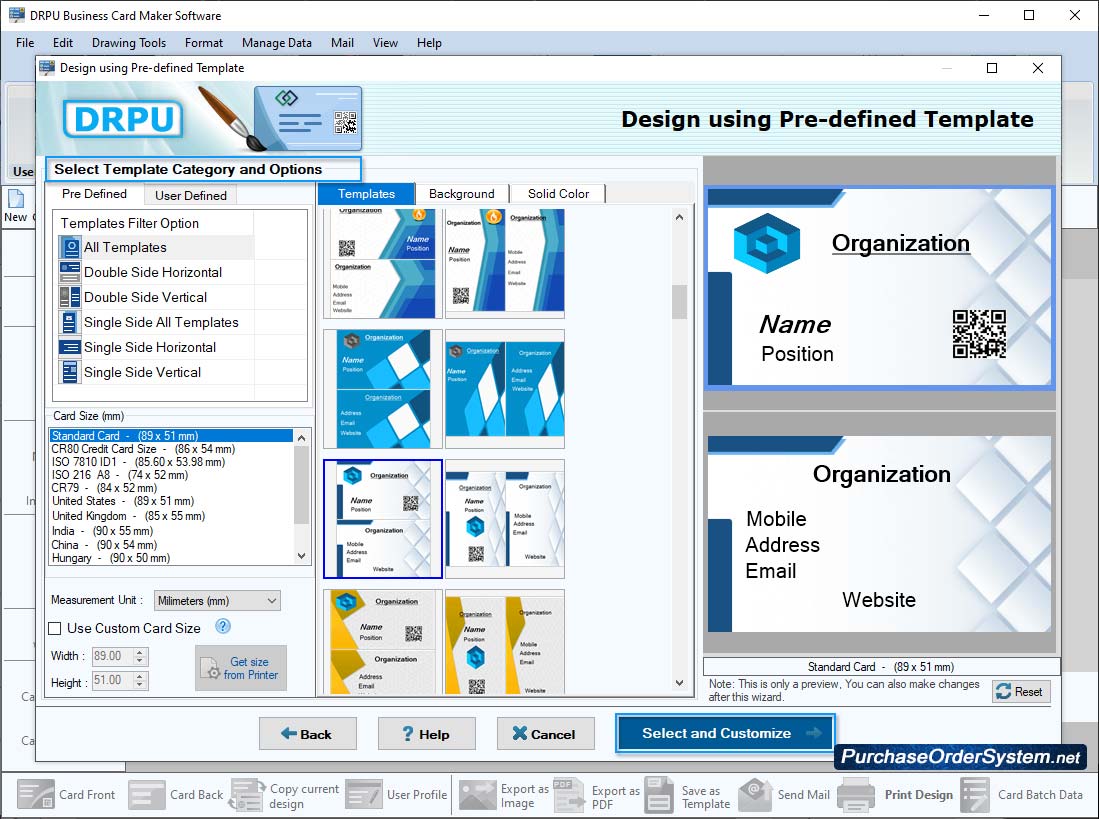
Task: Open the Solid Color tab
Action: coord(558,194)
